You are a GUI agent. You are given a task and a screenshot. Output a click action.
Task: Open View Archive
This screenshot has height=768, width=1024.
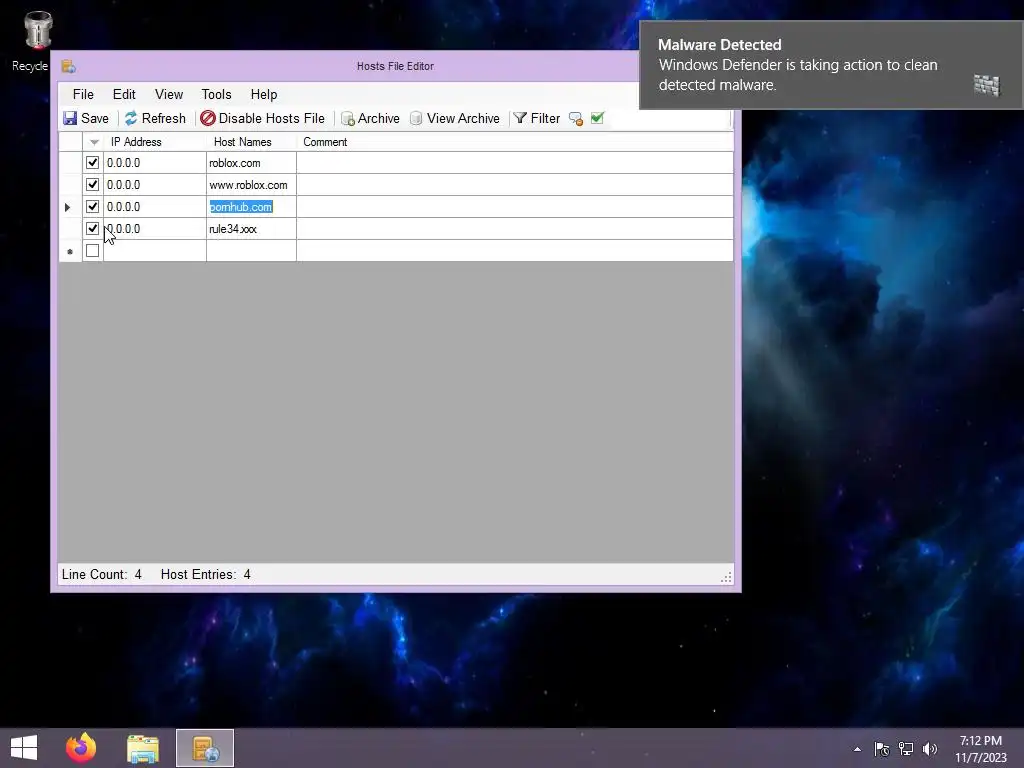[x=455, y=118]
